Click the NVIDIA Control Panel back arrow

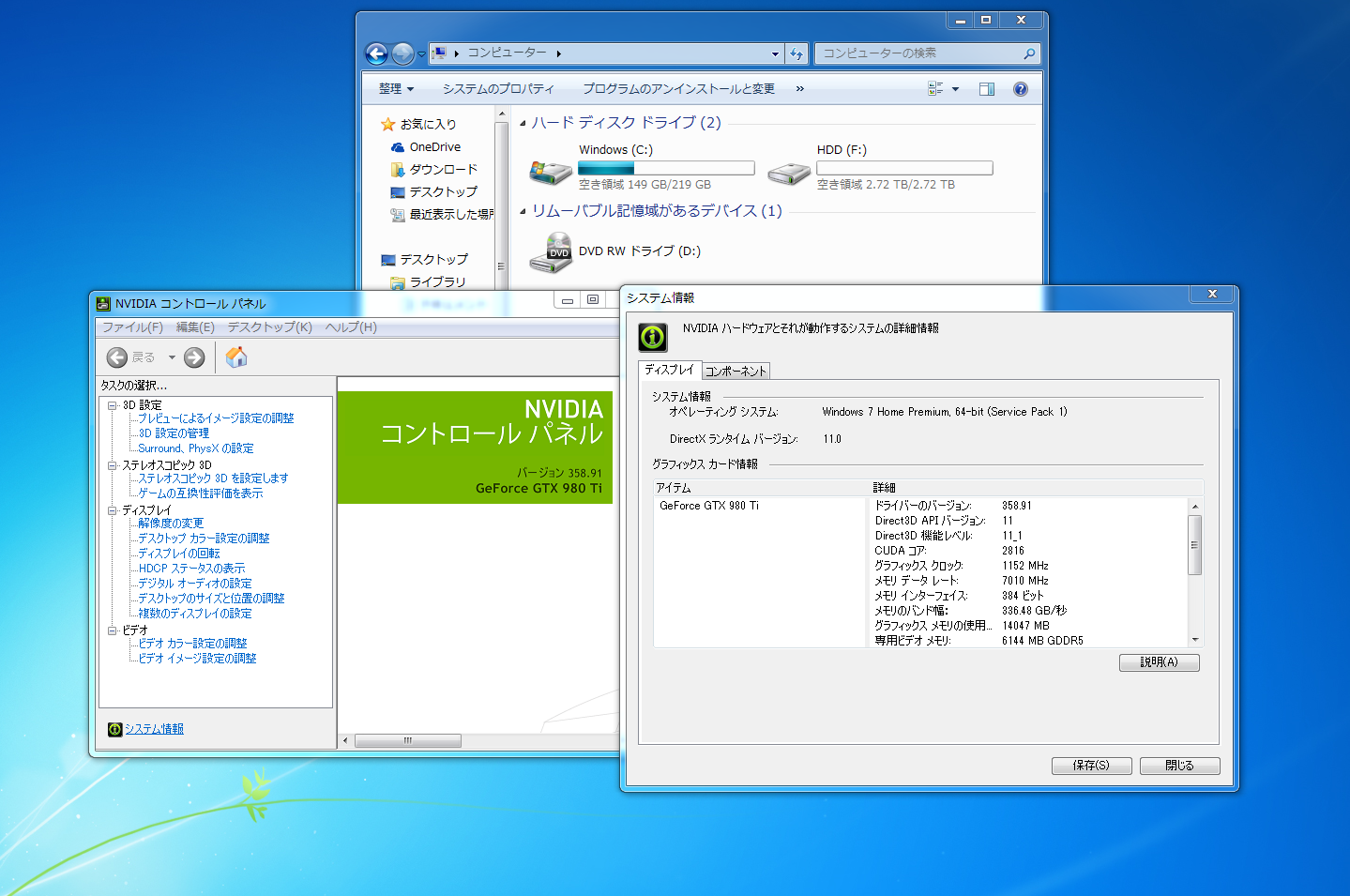(x=117, y=357)
